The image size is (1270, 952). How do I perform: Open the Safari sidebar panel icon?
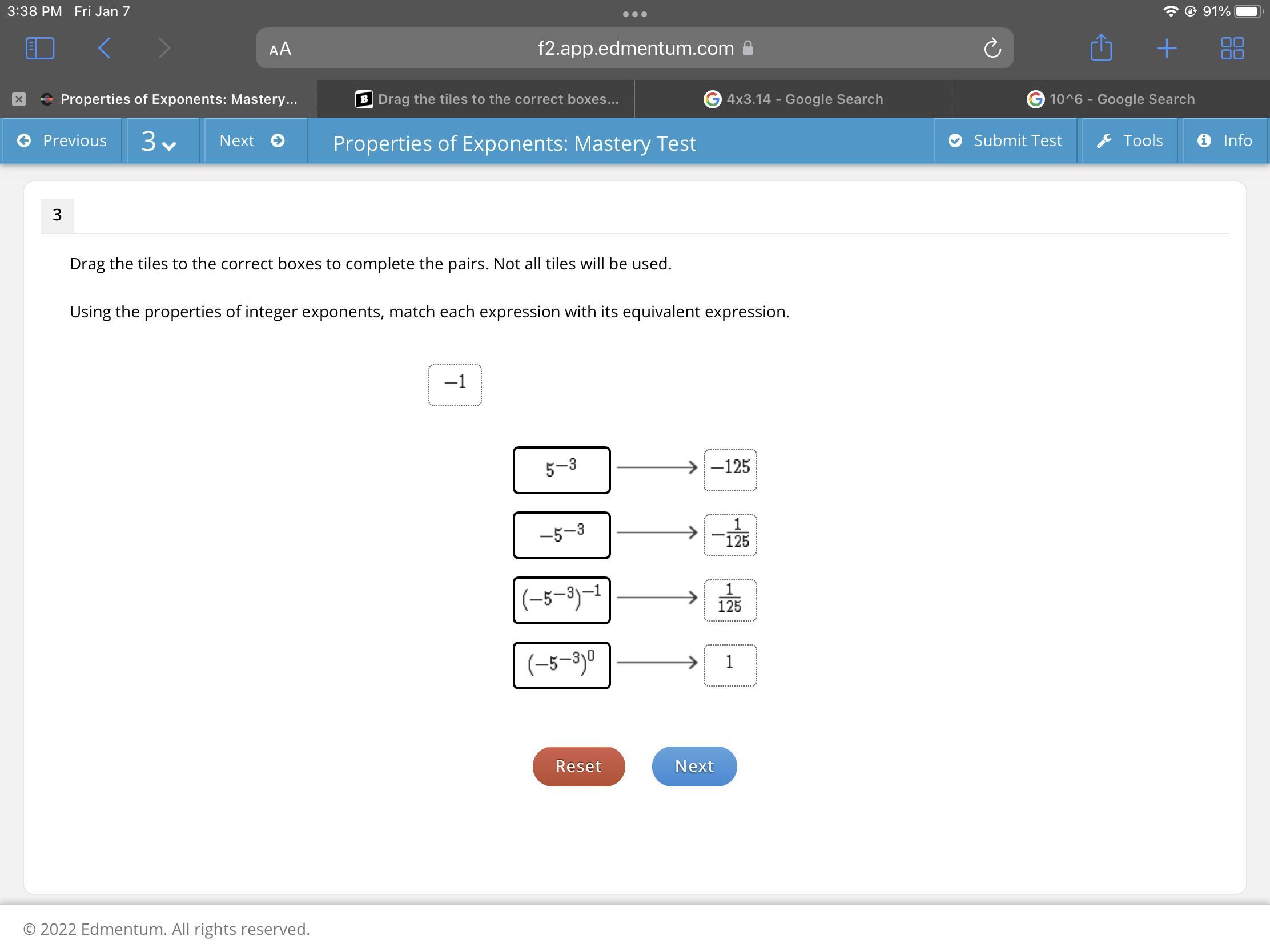point(40,48)
